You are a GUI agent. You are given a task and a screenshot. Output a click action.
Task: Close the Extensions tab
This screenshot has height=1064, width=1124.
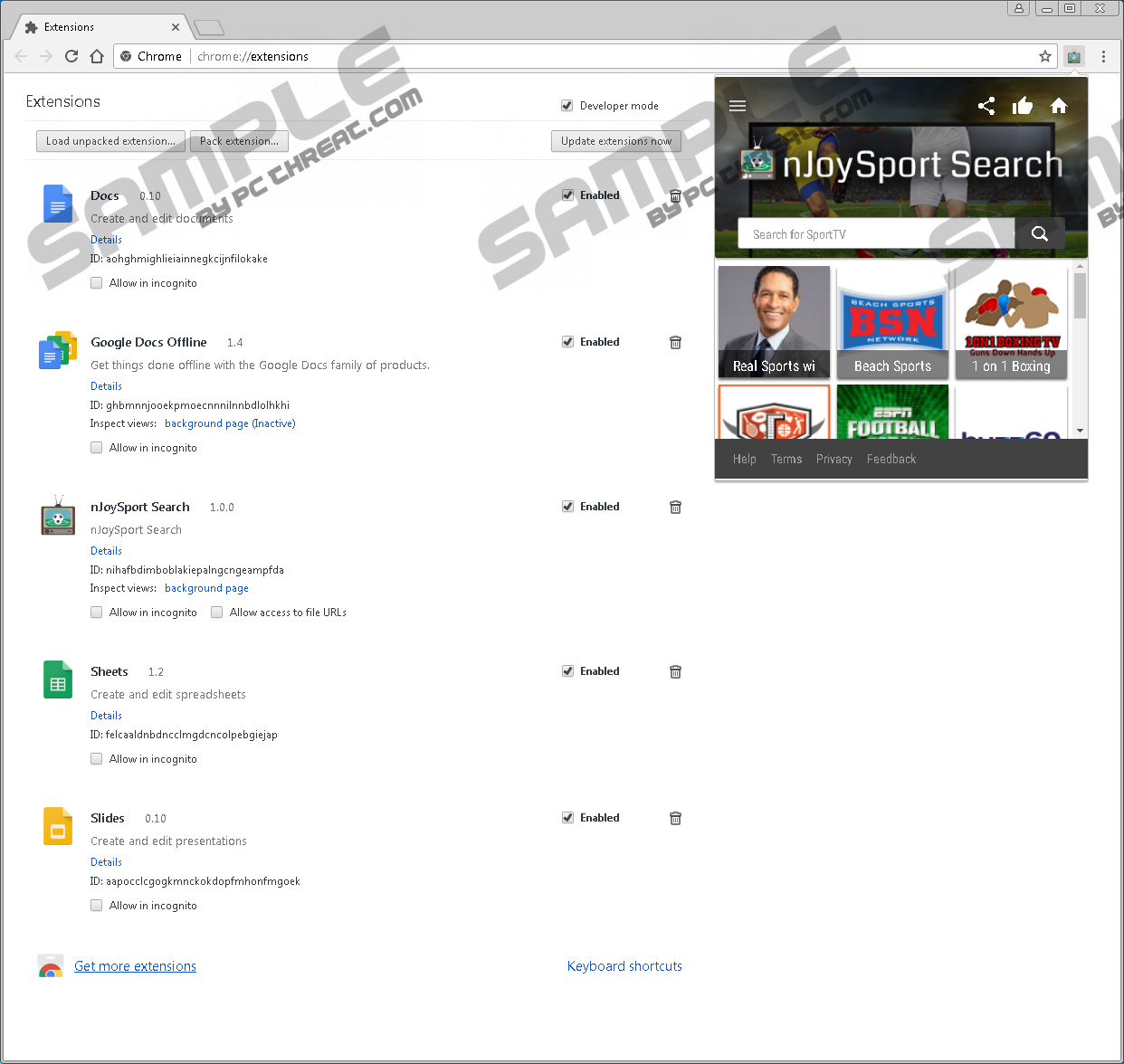176,27
